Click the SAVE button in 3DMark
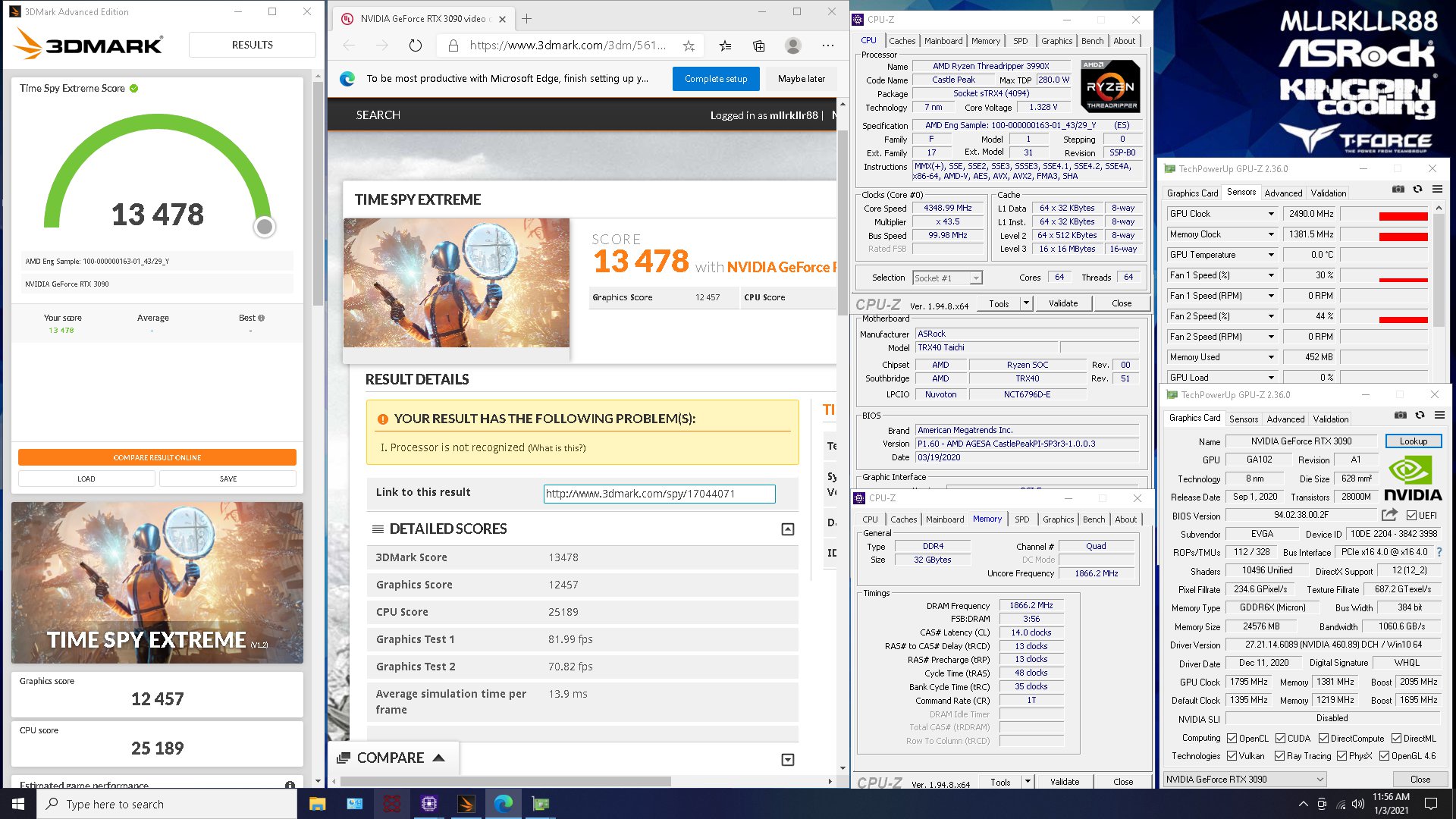Image resolution: width=1456 pixels, height=819 pixels. pyautogui.click(x=227, y=479)
